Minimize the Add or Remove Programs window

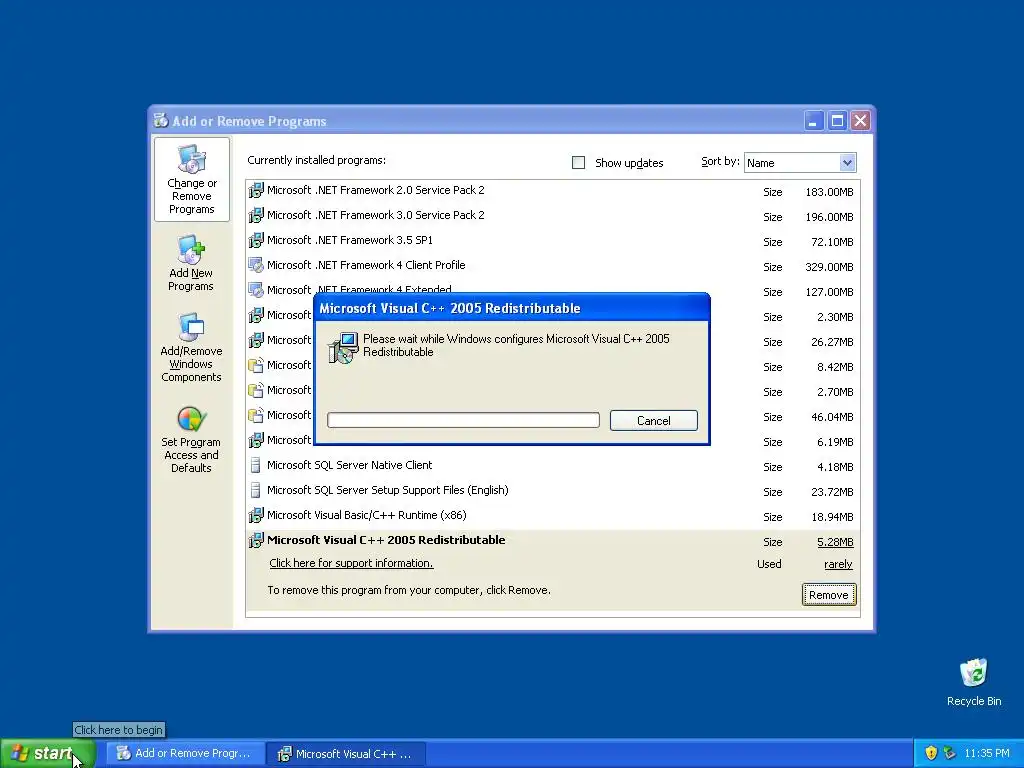[x=813, y=121]
